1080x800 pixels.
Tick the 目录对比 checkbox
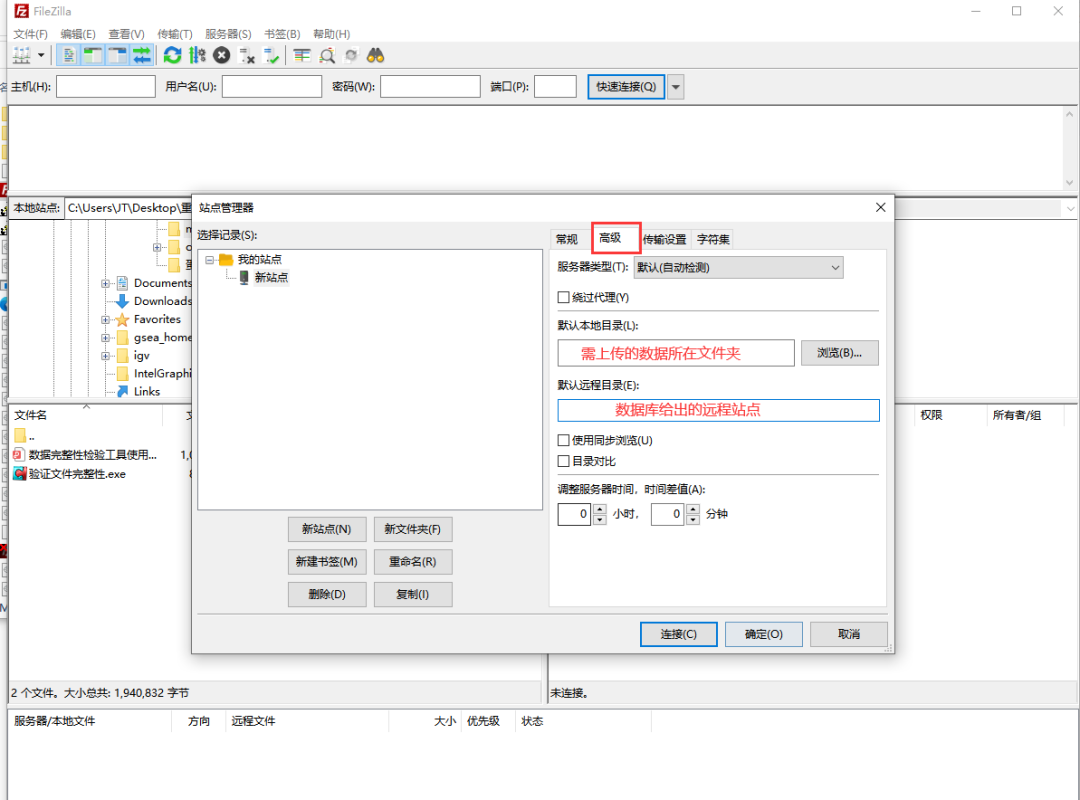563,461
